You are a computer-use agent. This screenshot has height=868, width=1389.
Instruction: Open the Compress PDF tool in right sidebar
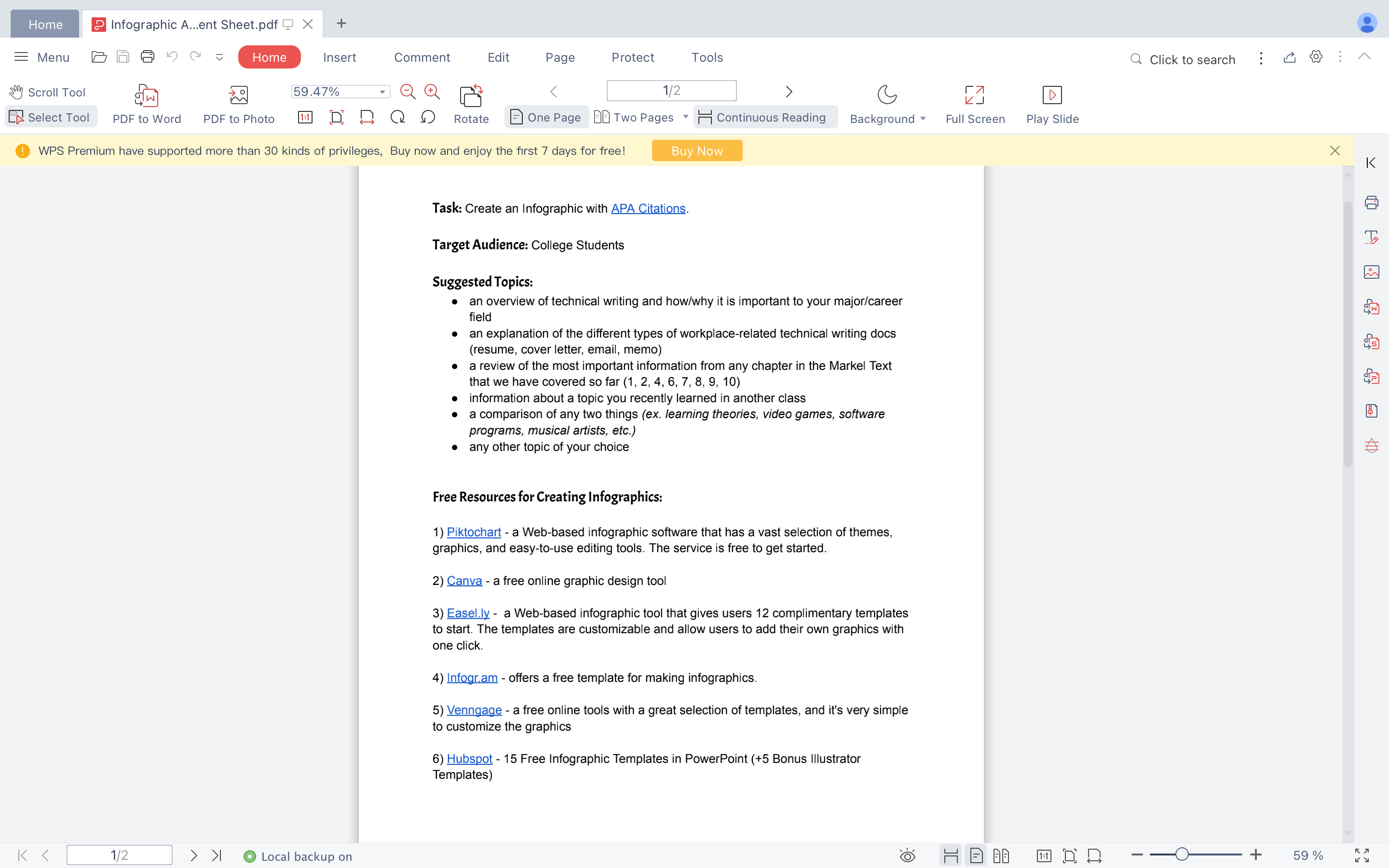coord(1372,410)
